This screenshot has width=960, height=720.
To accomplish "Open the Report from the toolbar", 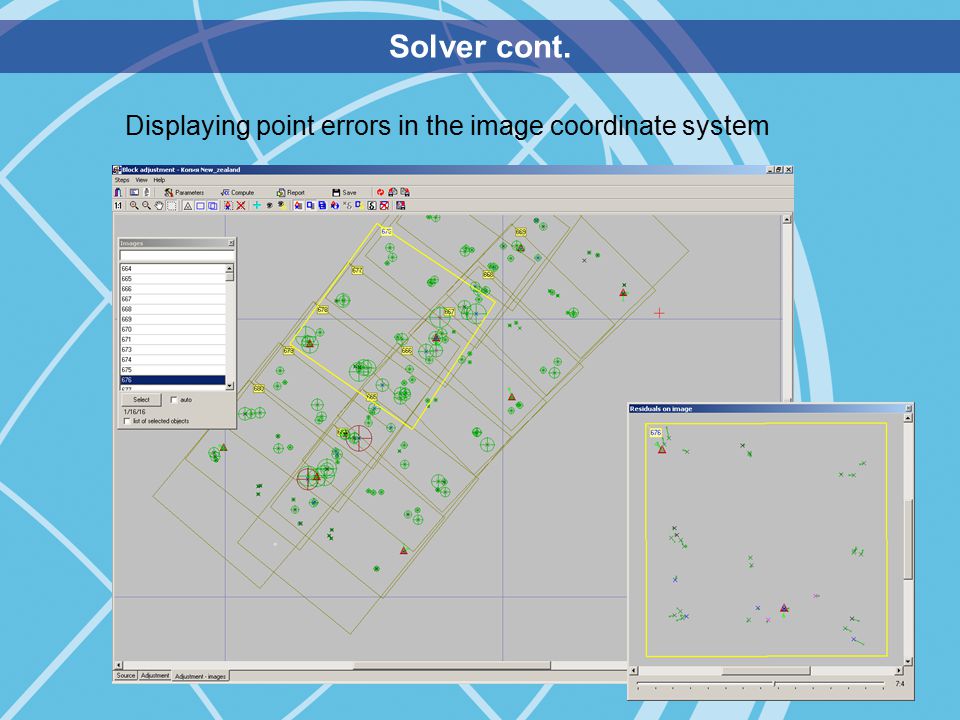I will (x=290, y=192).
